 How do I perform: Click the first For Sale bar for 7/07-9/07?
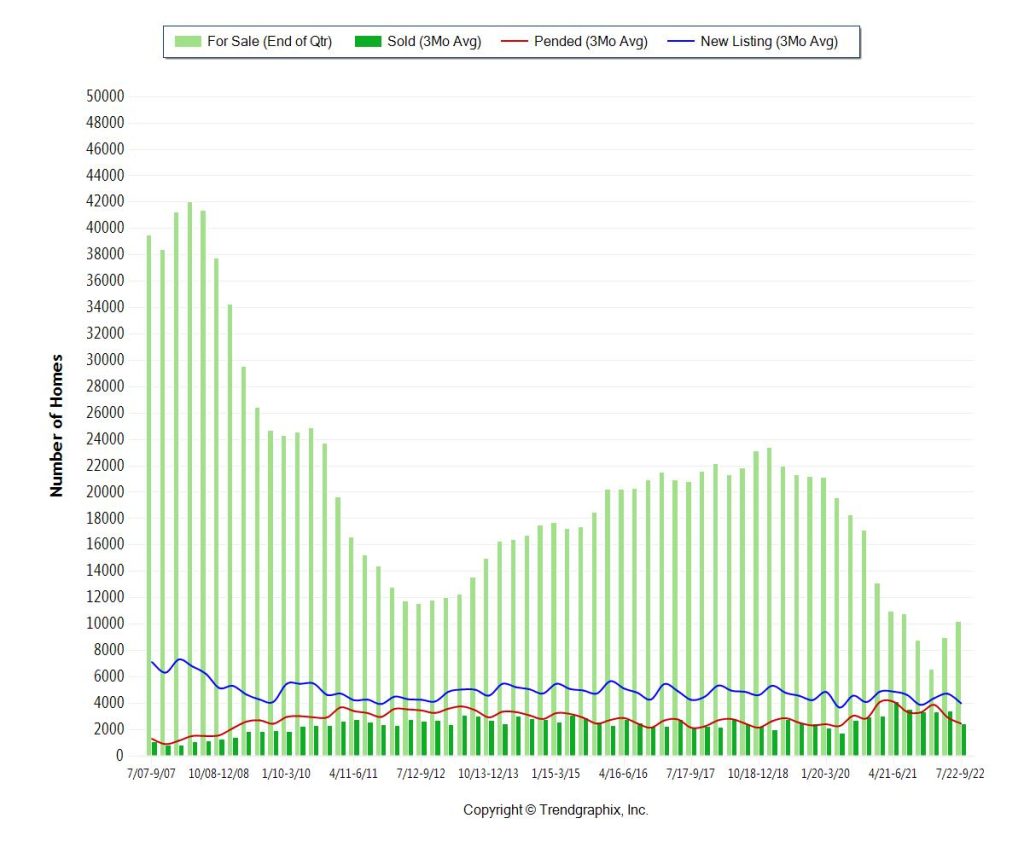149,496
